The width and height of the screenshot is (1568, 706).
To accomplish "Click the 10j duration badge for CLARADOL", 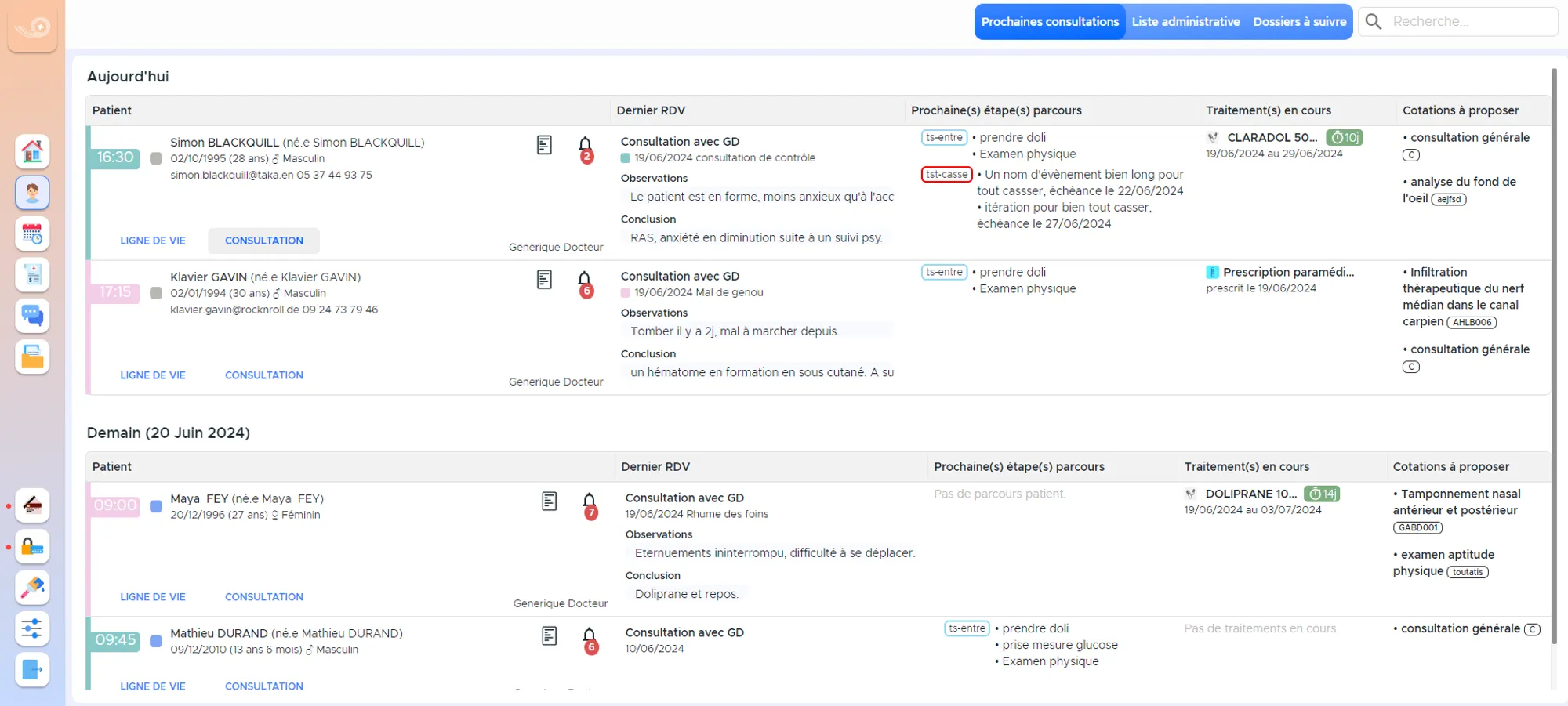I will click(1345, 138).
